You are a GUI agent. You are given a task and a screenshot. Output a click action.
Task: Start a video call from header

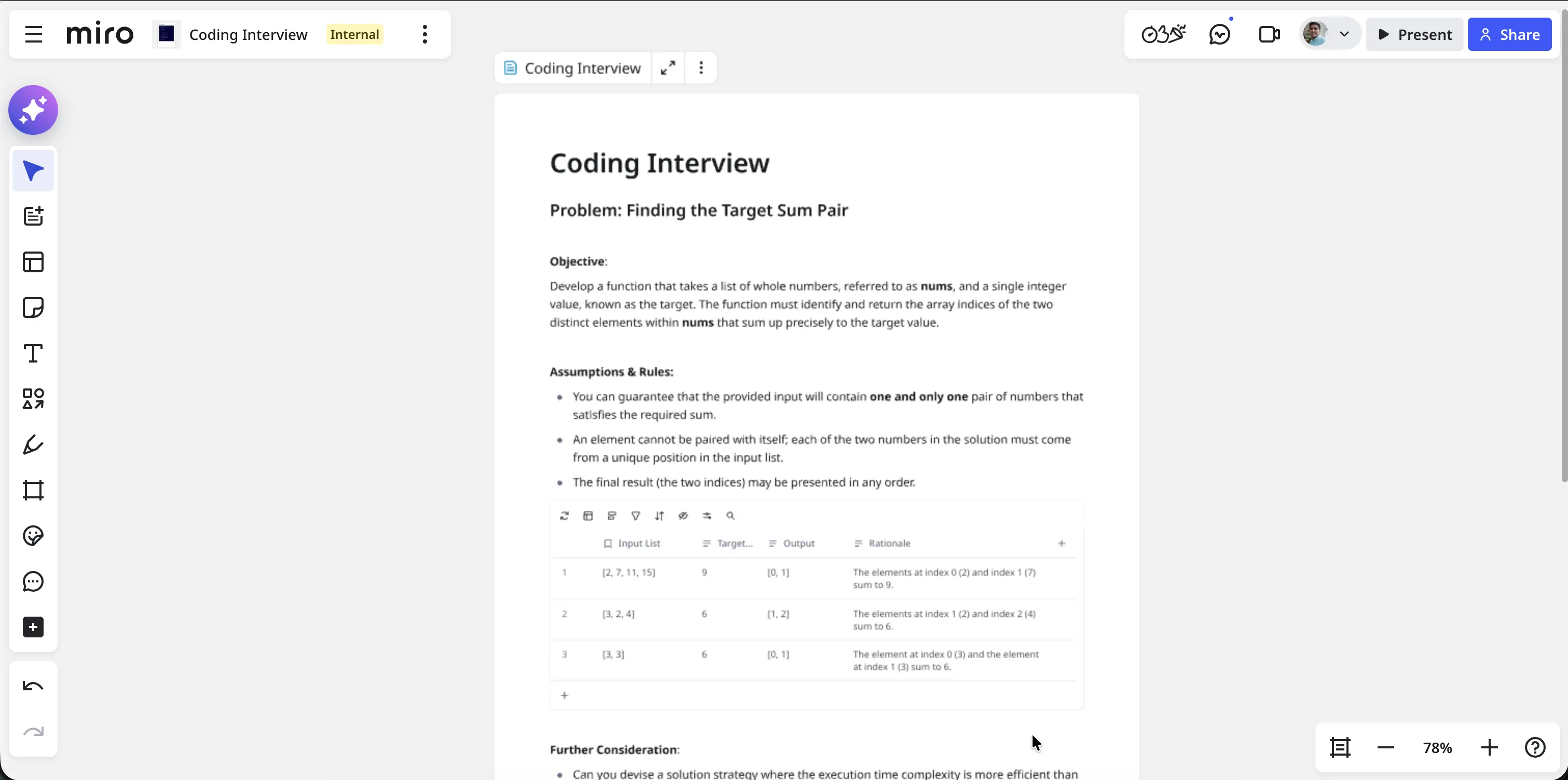point(1269,35)
